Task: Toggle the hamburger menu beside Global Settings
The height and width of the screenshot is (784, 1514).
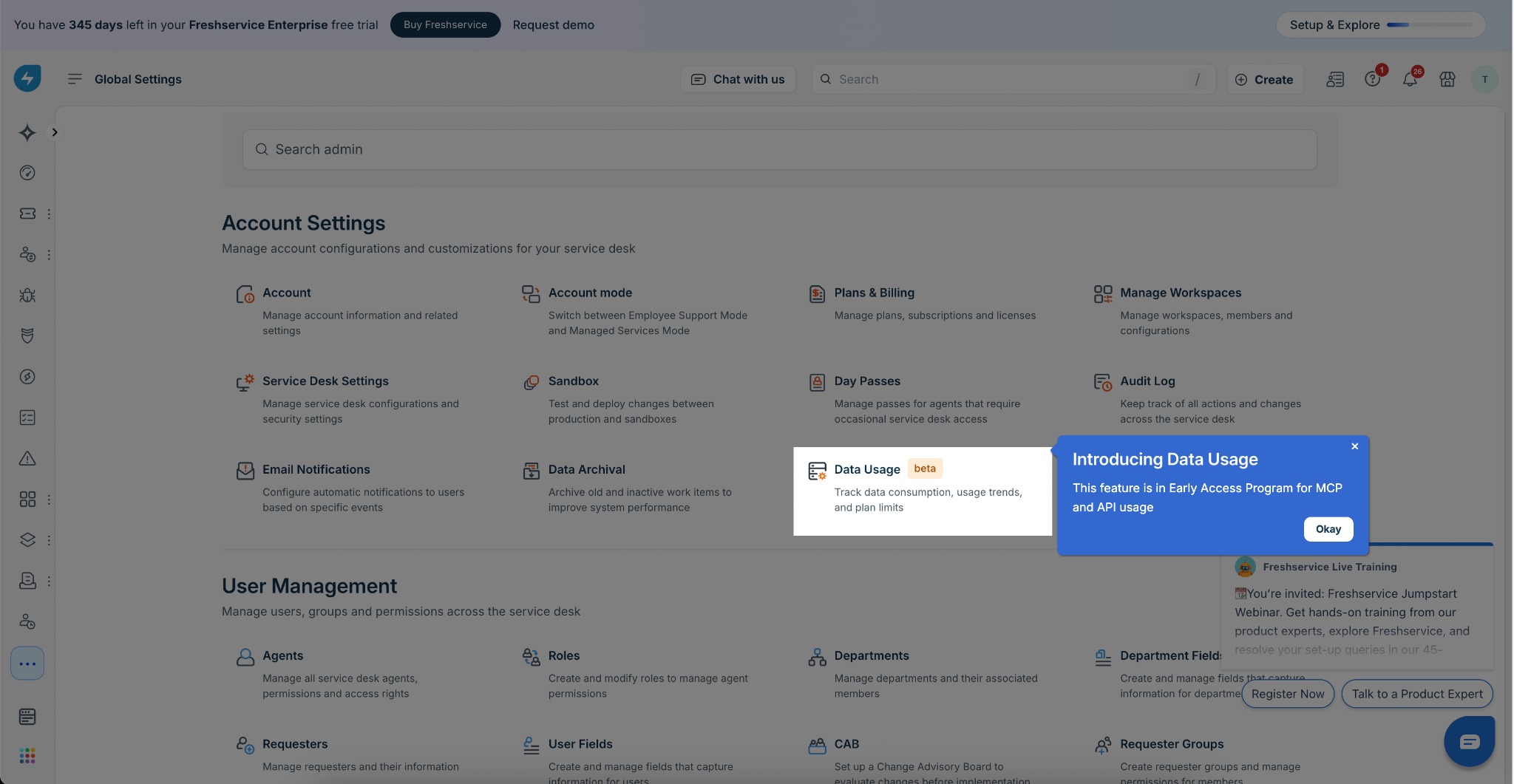Action: pos(75,79)
